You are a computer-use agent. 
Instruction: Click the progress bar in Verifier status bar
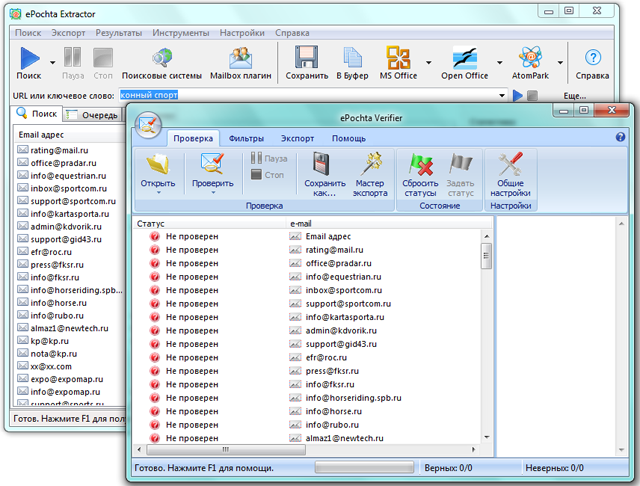point(364,468)
